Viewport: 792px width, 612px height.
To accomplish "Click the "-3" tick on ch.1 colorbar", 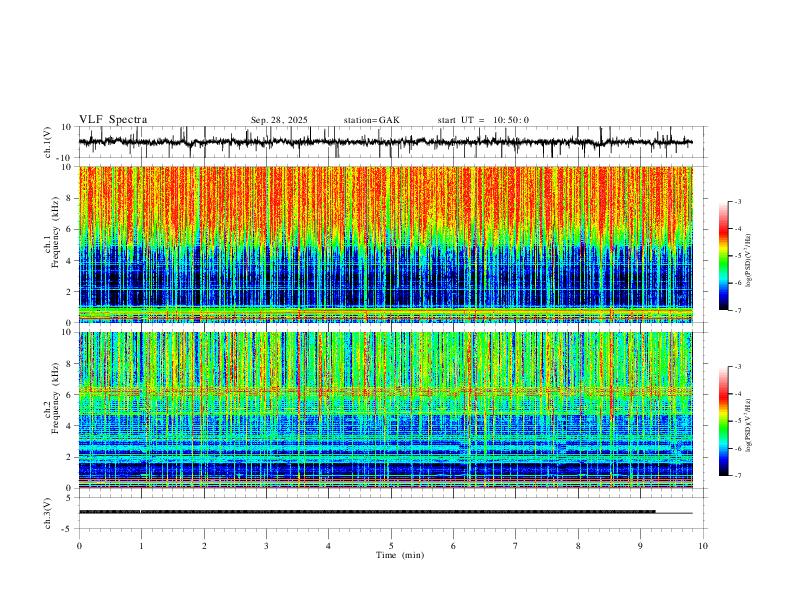I will pyautogui.click(x=737, y=201).
